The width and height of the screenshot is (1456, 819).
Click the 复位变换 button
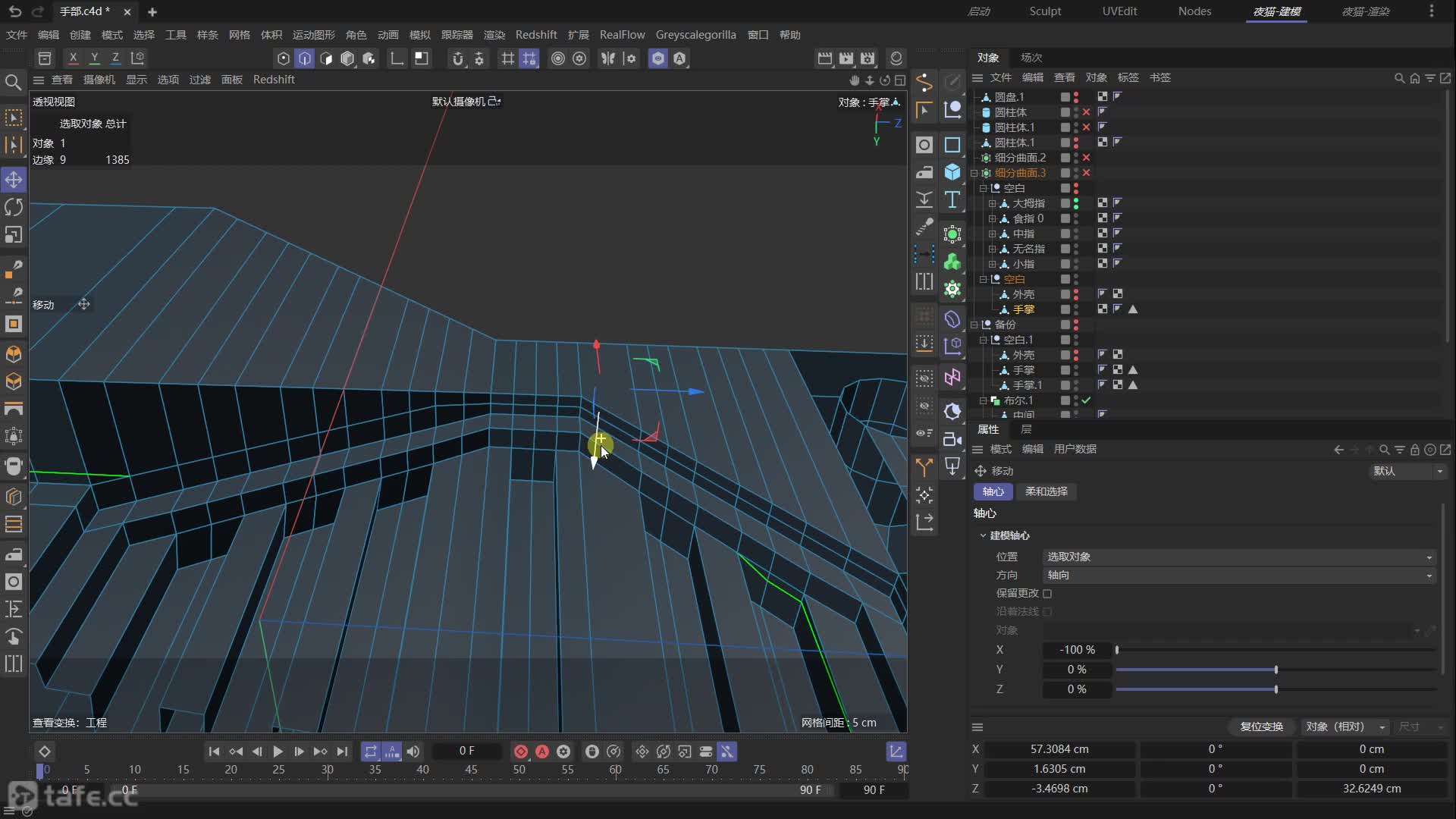pyautogui.click(x=1261, y=726)
